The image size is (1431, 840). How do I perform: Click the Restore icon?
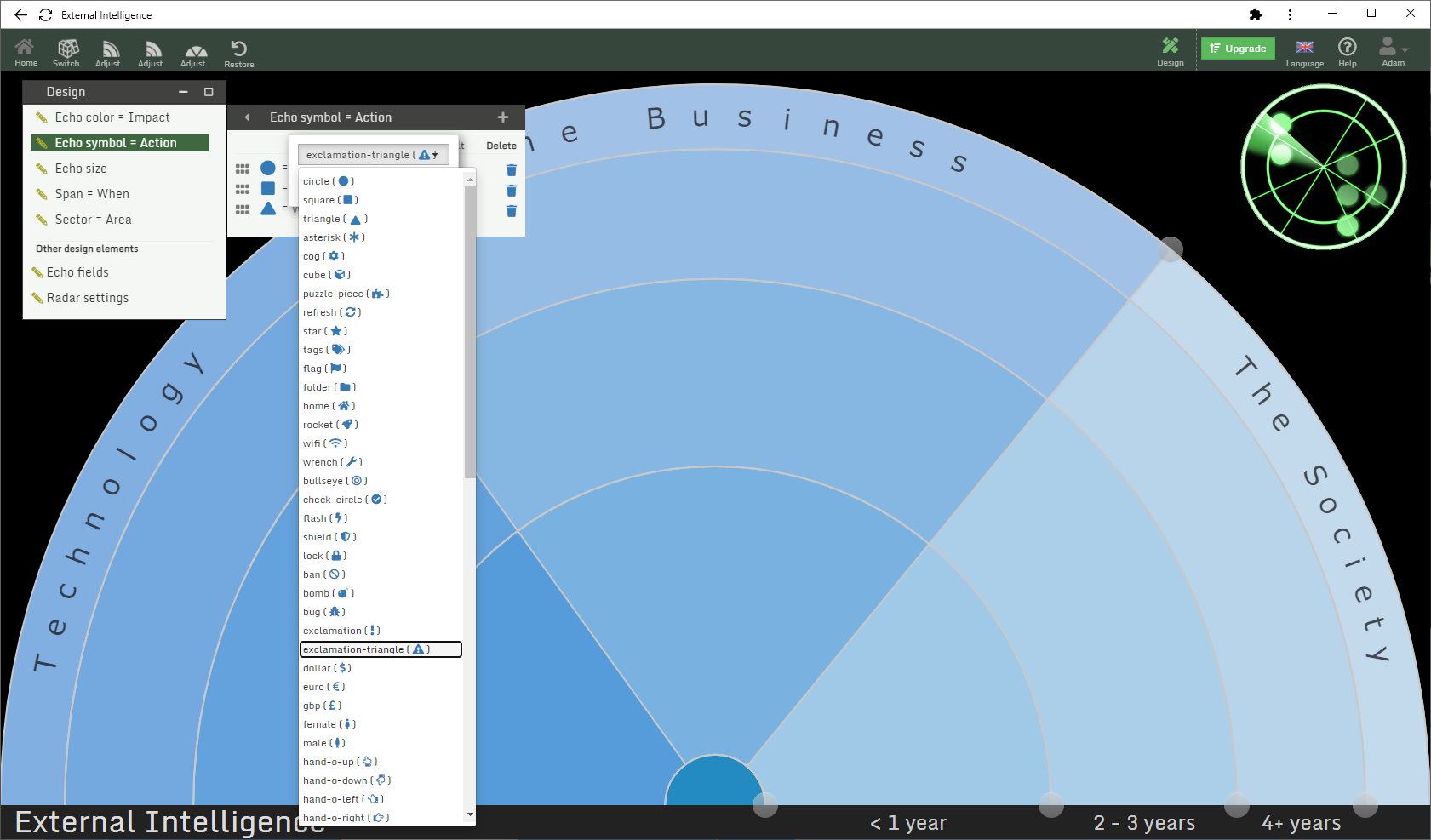[x=239, y=52]
